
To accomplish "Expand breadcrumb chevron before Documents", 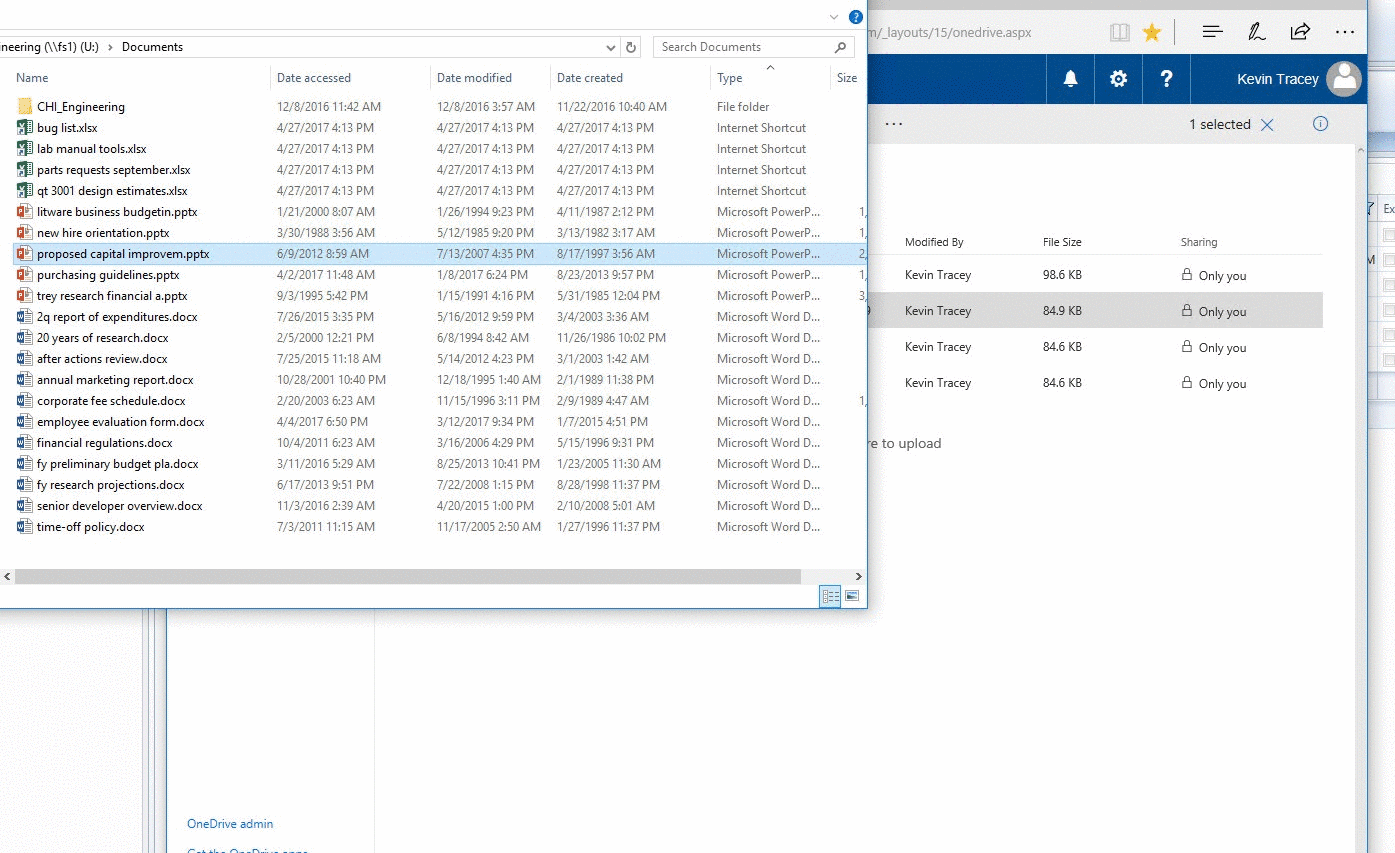I will pyautogui.click(x=111, y=47).
